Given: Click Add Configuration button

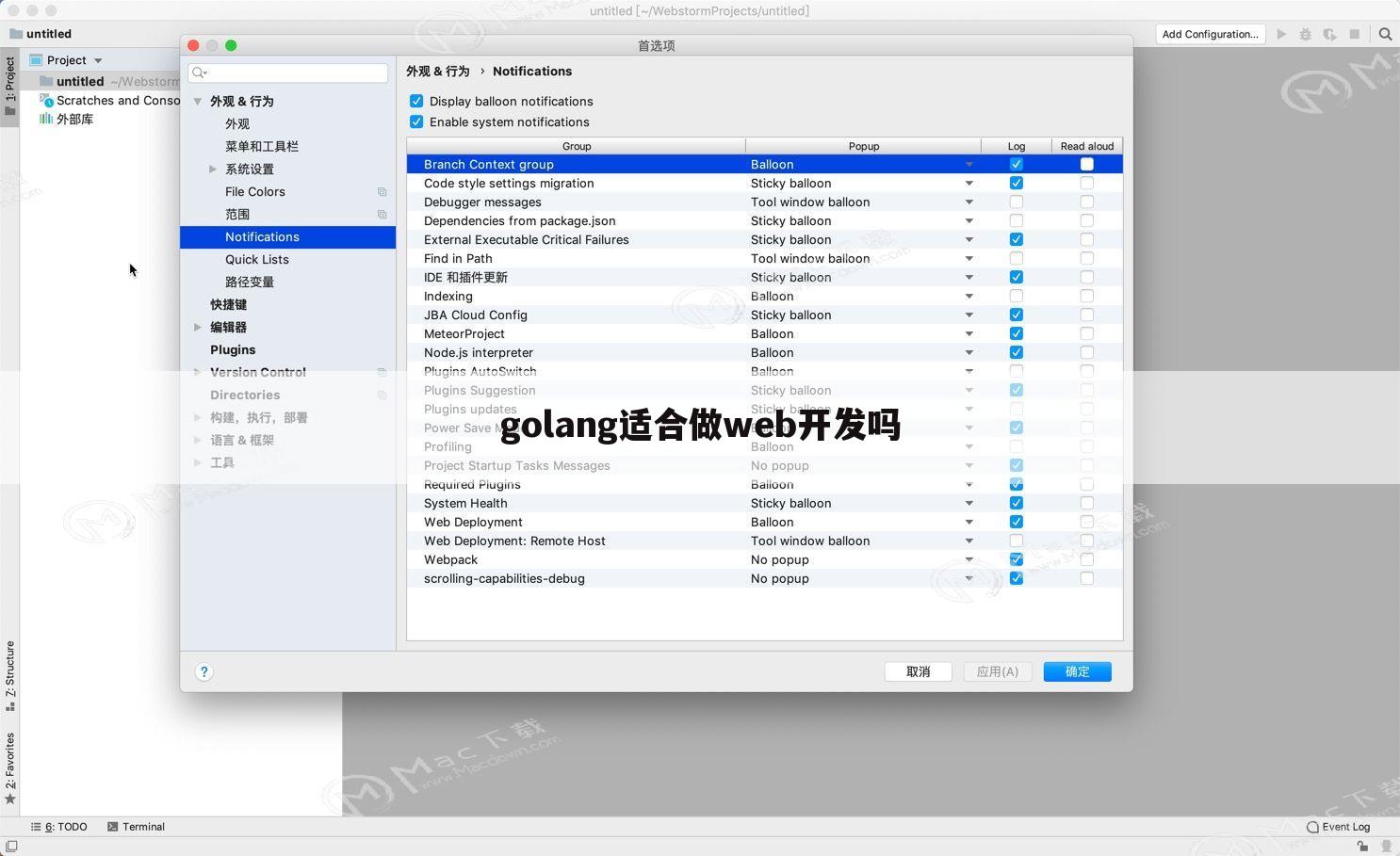Looking at the screenshot, I should (1210, 34).
